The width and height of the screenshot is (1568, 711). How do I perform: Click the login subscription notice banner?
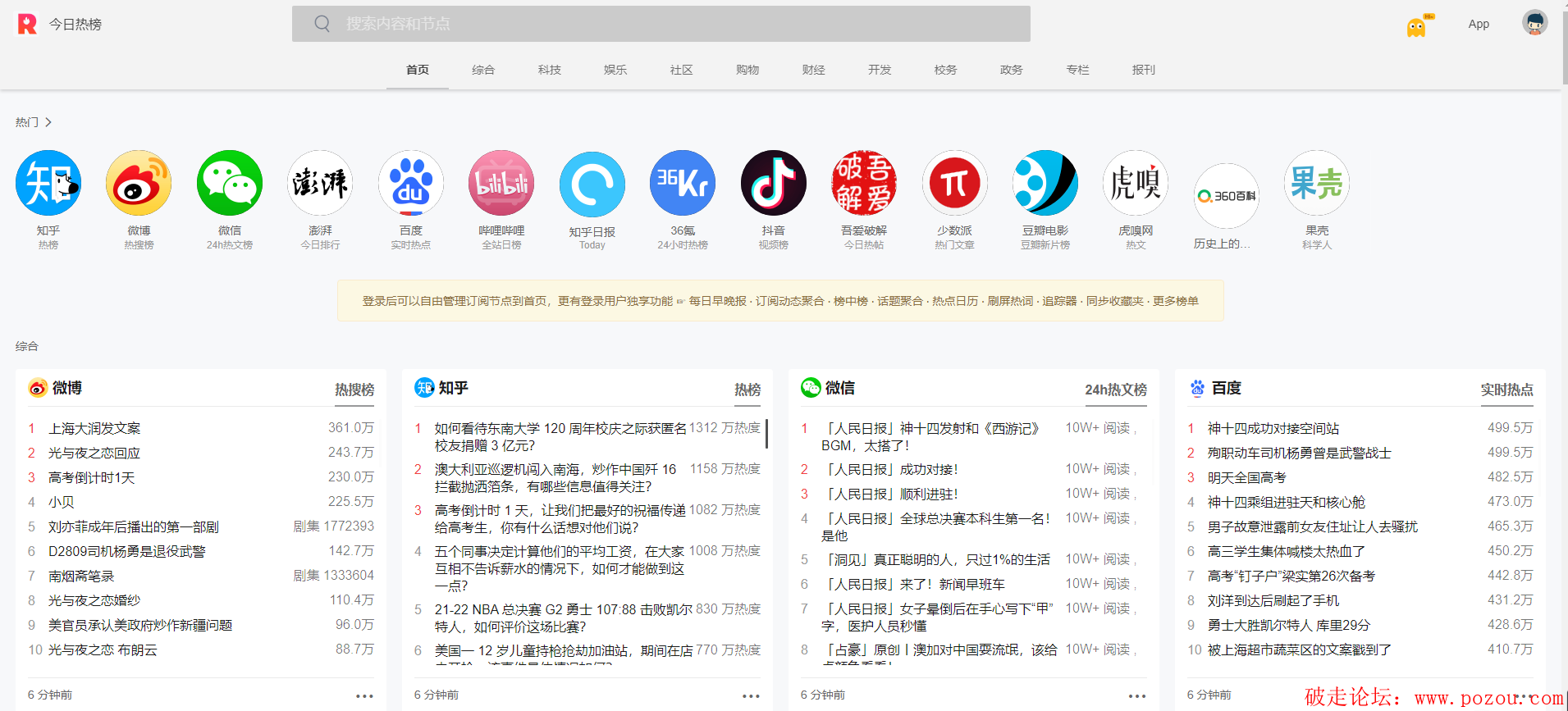click(x=780, y=301)
